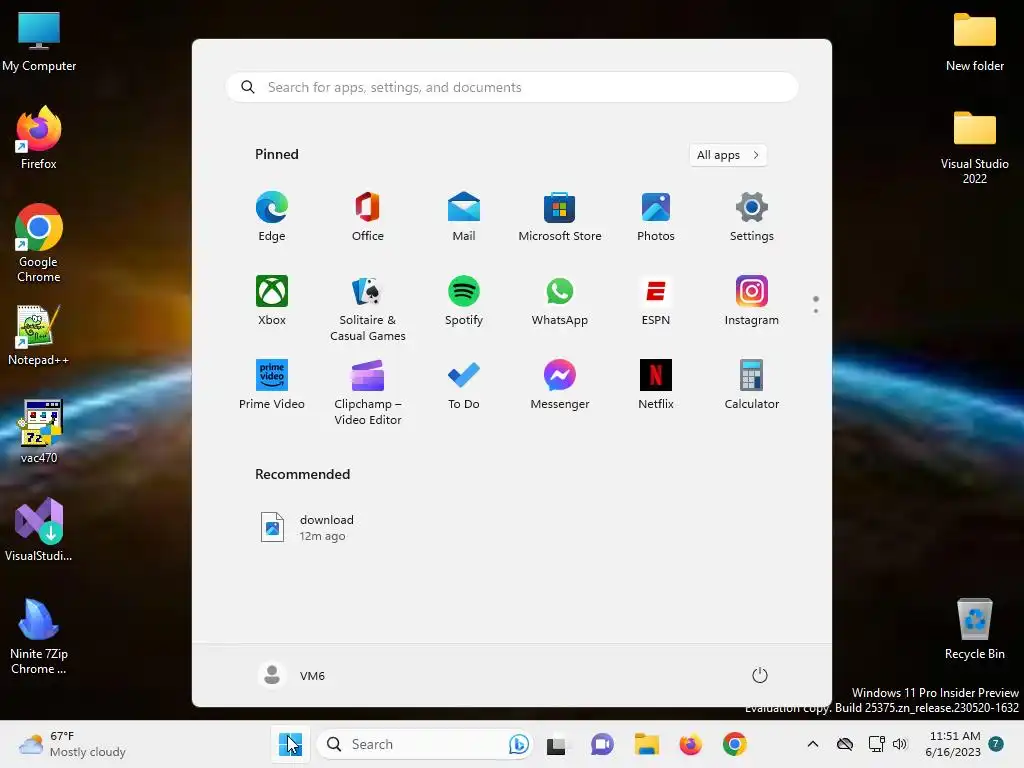Open the Mail app

tap(464, 217)
